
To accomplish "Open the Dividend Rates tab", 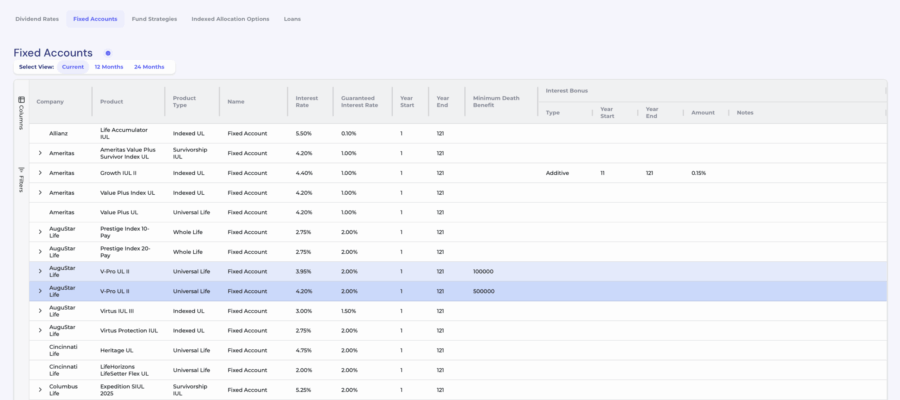I will 36,18.
